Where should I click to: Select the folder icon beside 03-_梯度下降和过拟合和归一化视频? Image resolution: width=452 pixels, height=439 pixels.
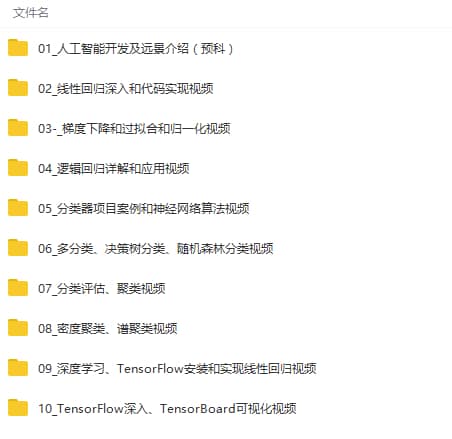pyautogui.click(x=18, y=128)
